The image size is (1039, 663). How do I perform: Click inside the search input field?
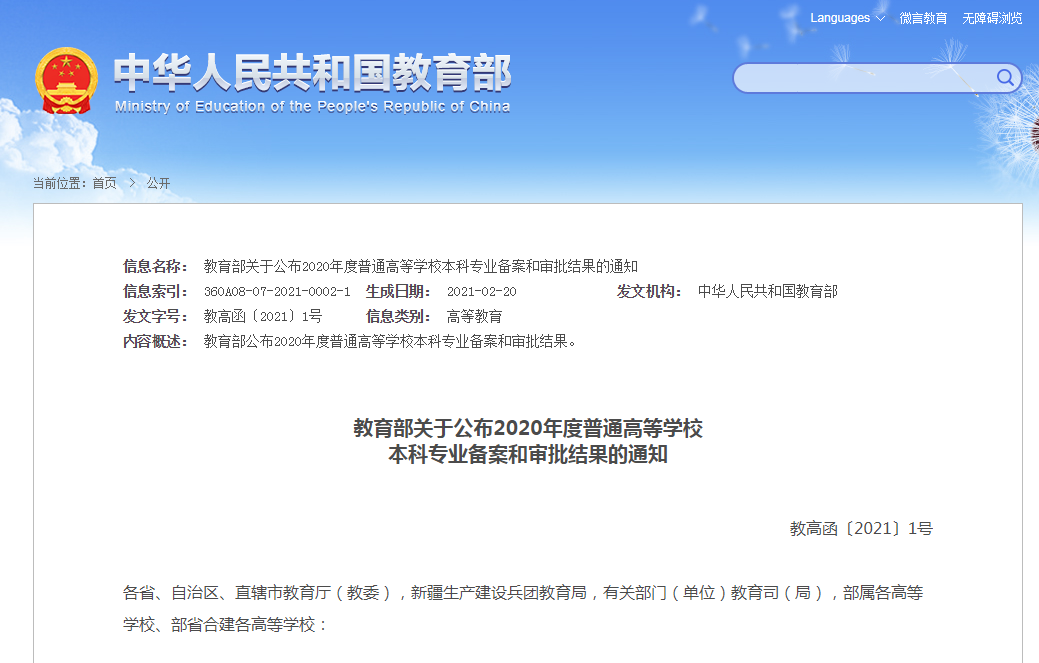pyautogui.click(x=860, y=77)
